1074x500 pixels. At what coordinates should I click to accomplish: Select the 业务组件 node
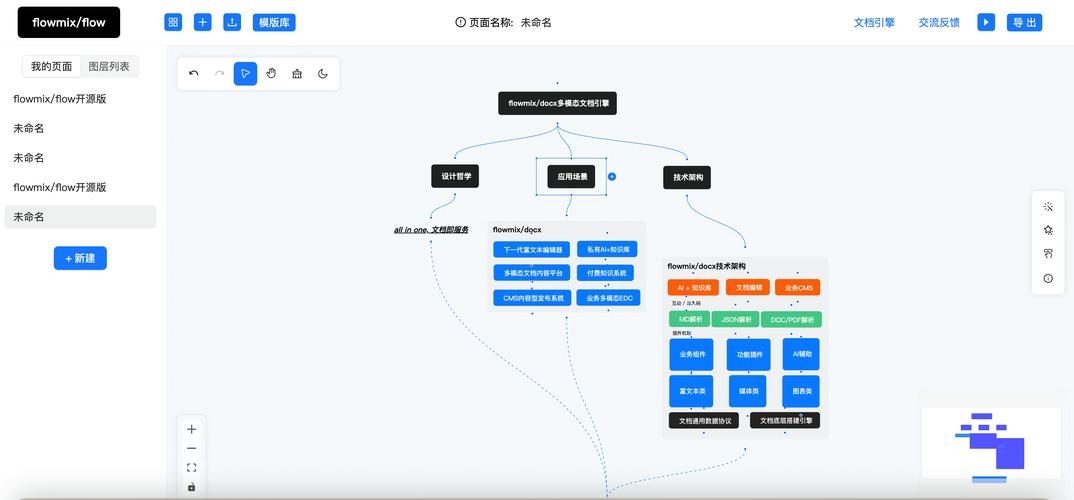[691, 354]
